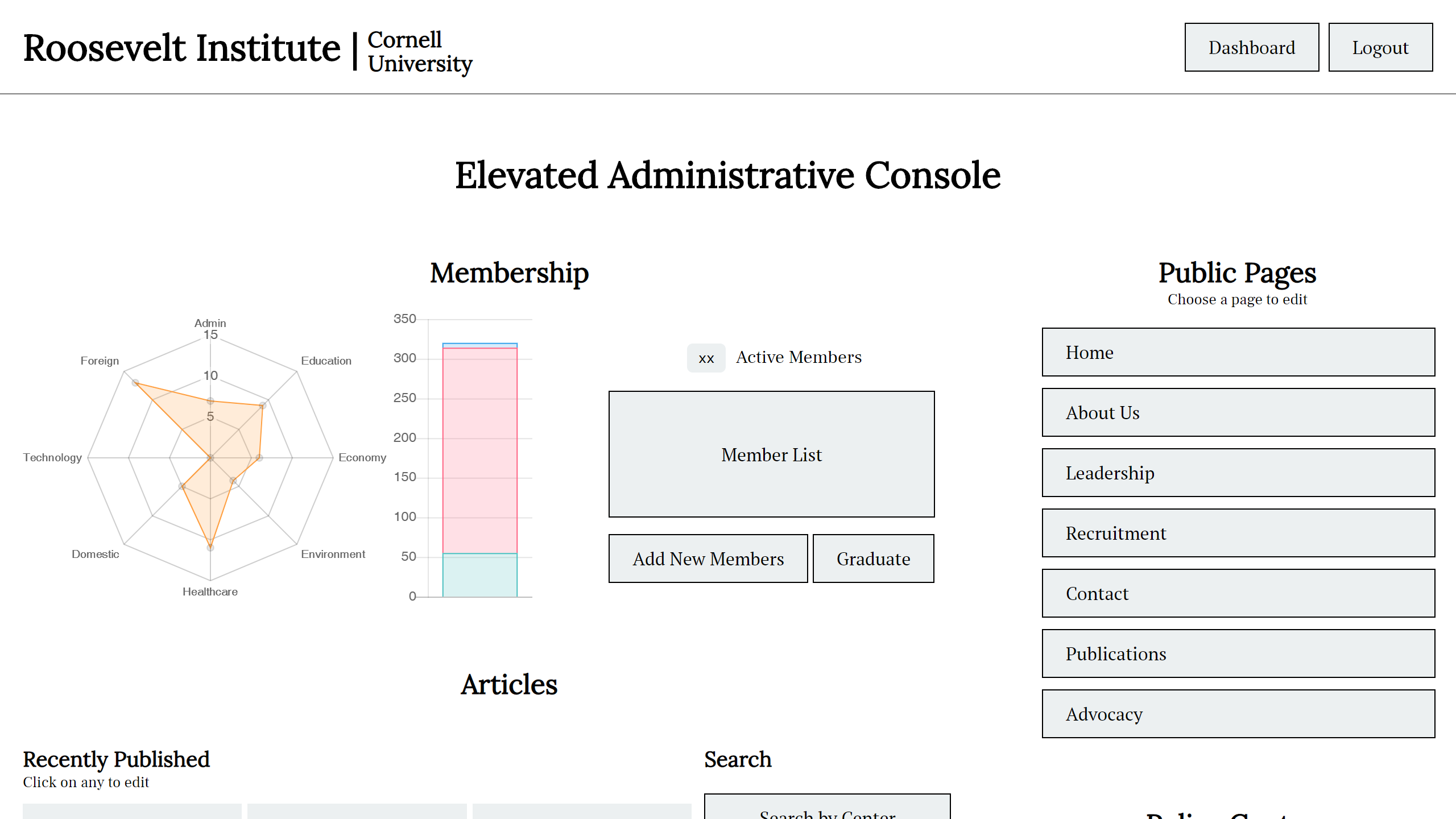Click the Public Pages heading
This screenshot has width=1456, height=819.
tap(1238, 273)
